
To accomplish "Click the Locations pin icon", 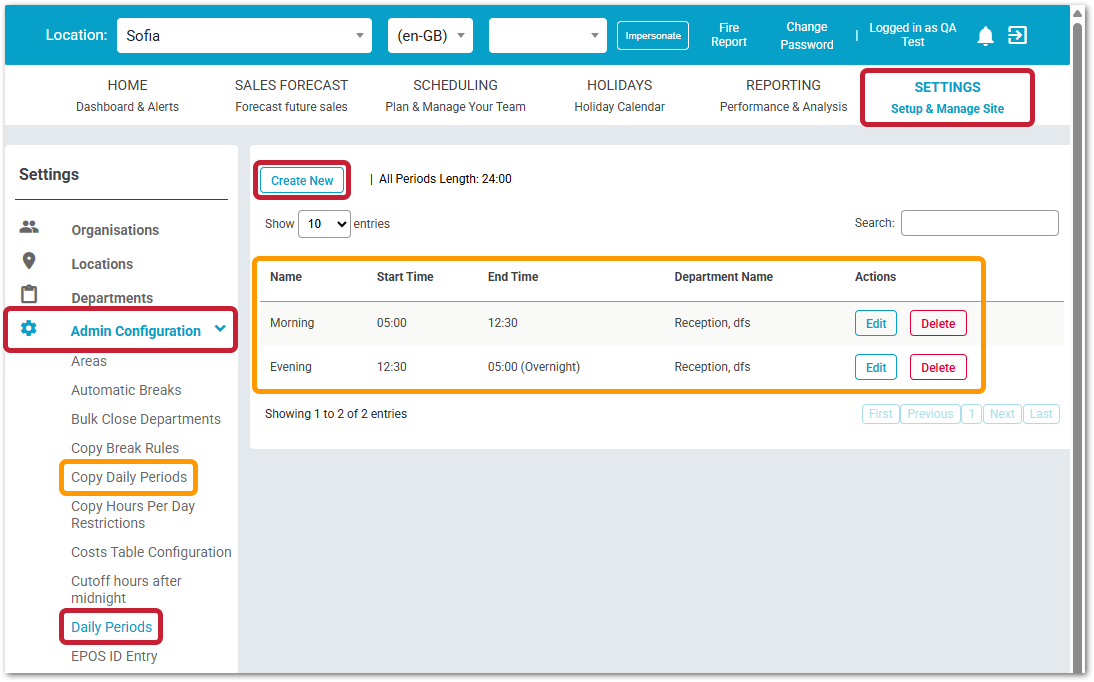I will 29,261.
